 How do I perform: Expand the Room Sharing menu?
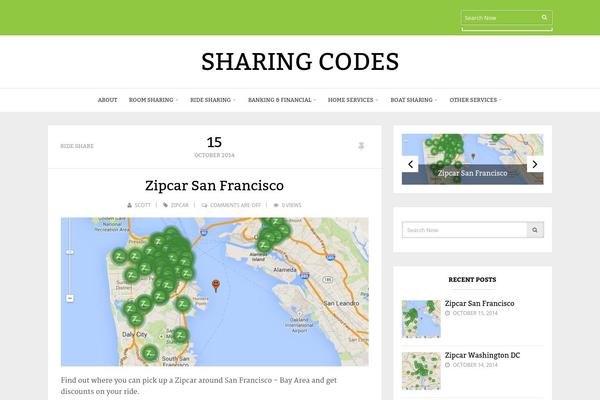(x=153, y=100)
